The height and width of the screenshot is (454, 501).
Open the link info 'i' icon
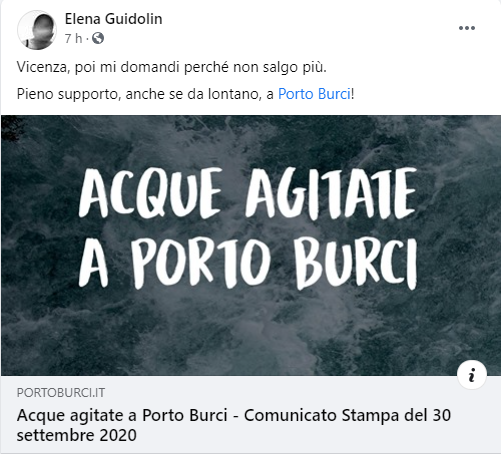coord(472,375)
